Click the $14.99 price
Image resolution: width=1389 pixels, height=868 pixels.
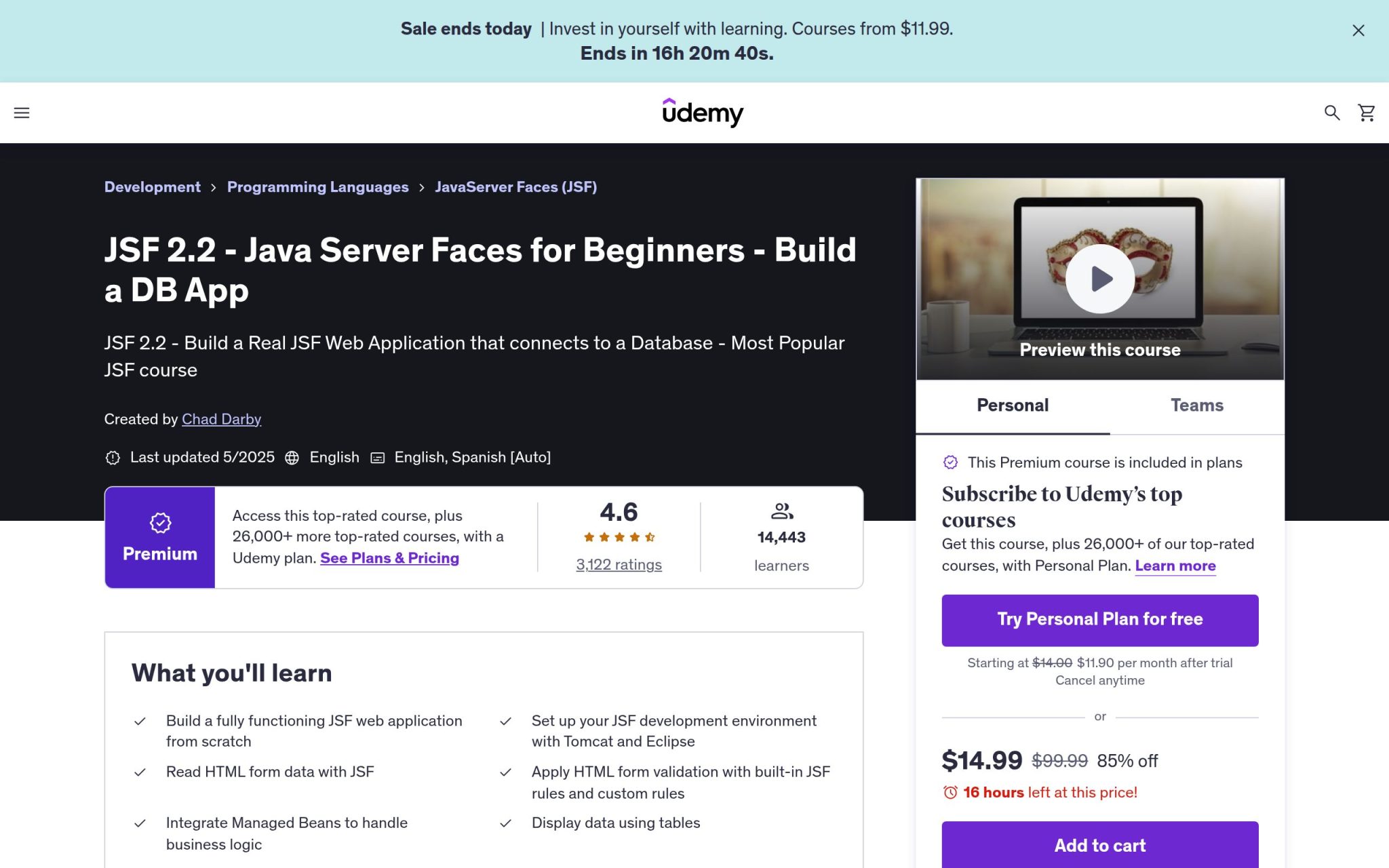pos(982,761)
